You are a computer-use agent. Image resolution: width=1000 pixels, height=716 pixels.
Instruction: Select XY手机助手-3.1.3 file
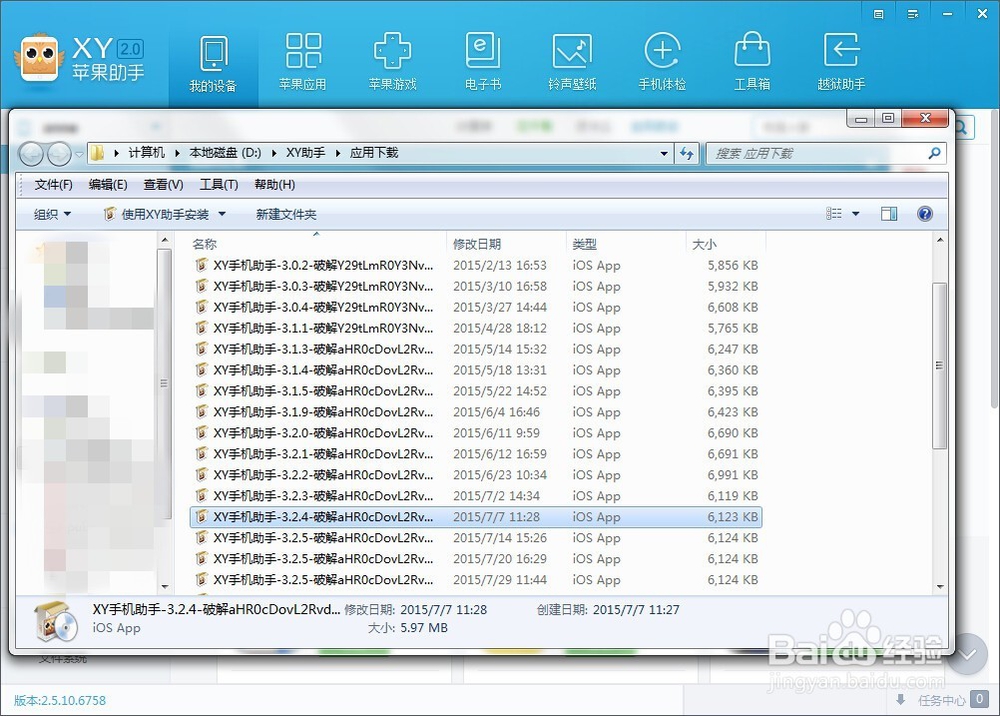[476, 349]
